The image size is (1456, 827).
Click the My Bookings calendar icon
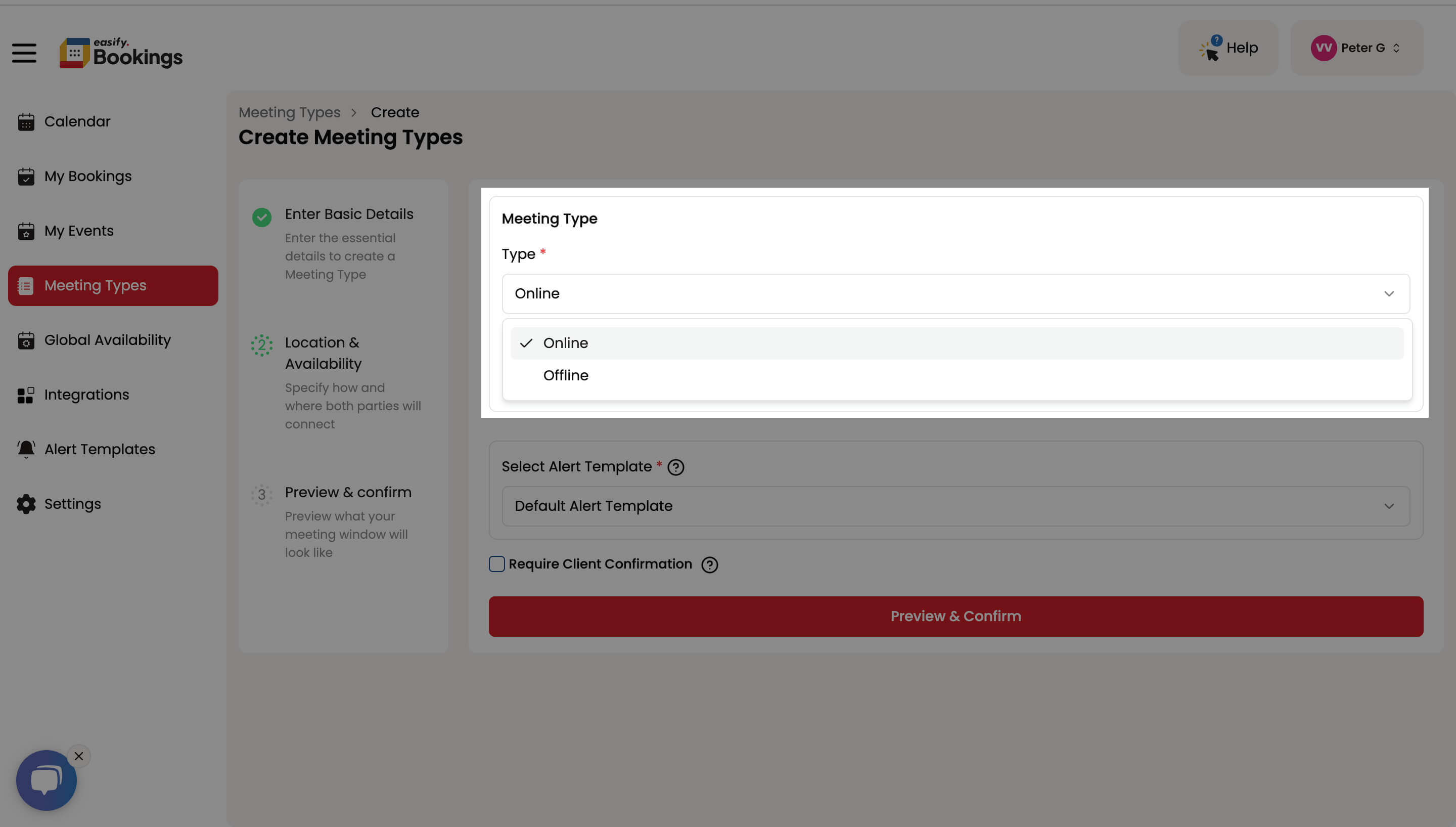coord(26,177)
